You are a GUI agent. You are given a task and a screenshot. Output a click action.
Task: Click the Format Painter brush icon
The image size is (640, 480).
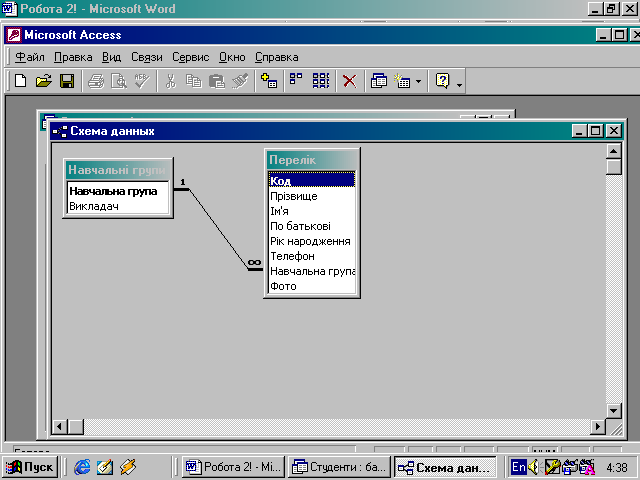pos(240,81)
